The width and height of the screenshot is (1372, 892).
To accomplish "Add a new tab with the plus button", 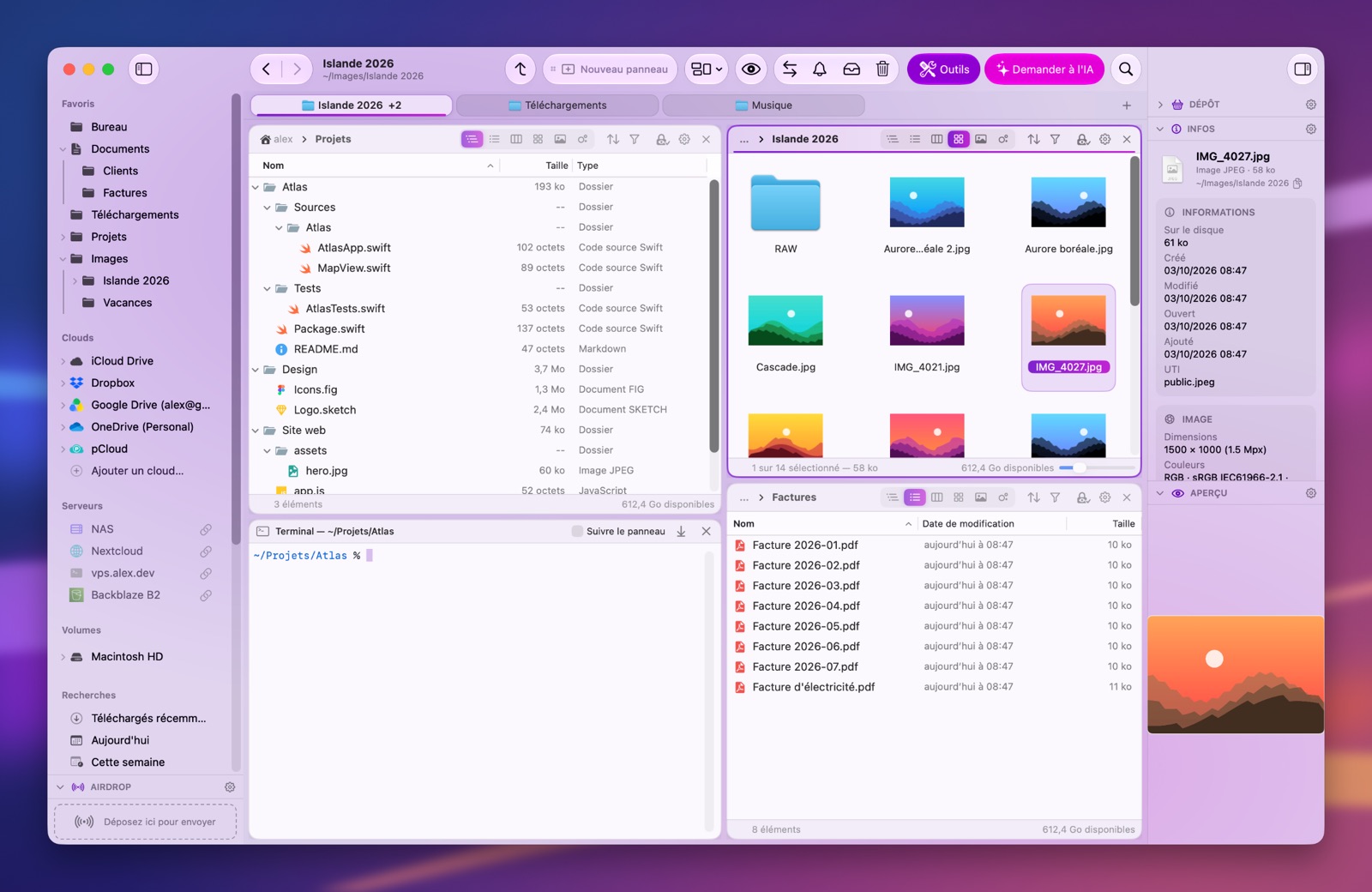I will coord(1127,105).
